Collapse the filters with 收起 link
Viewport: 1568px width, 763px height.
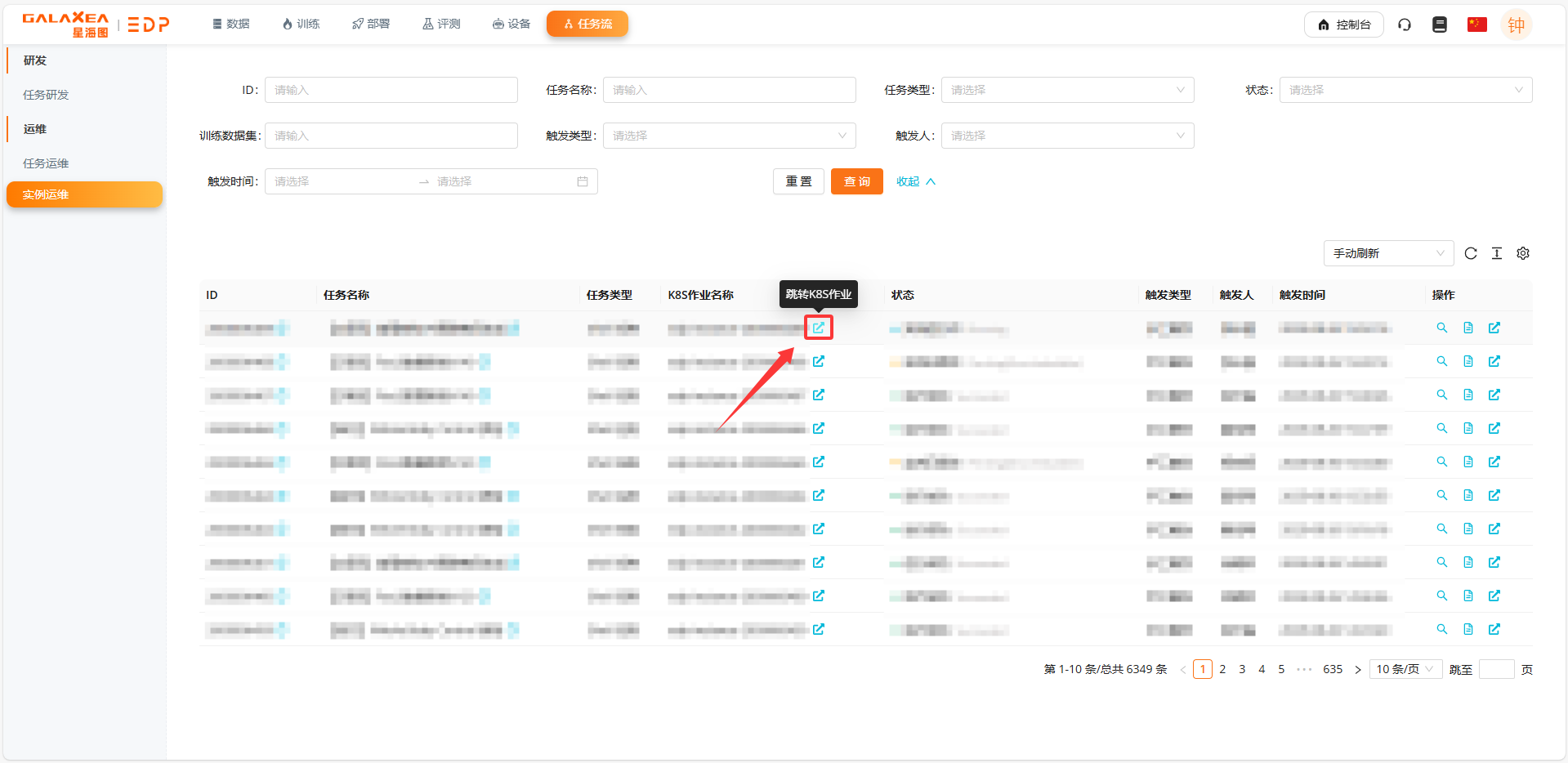915,181
